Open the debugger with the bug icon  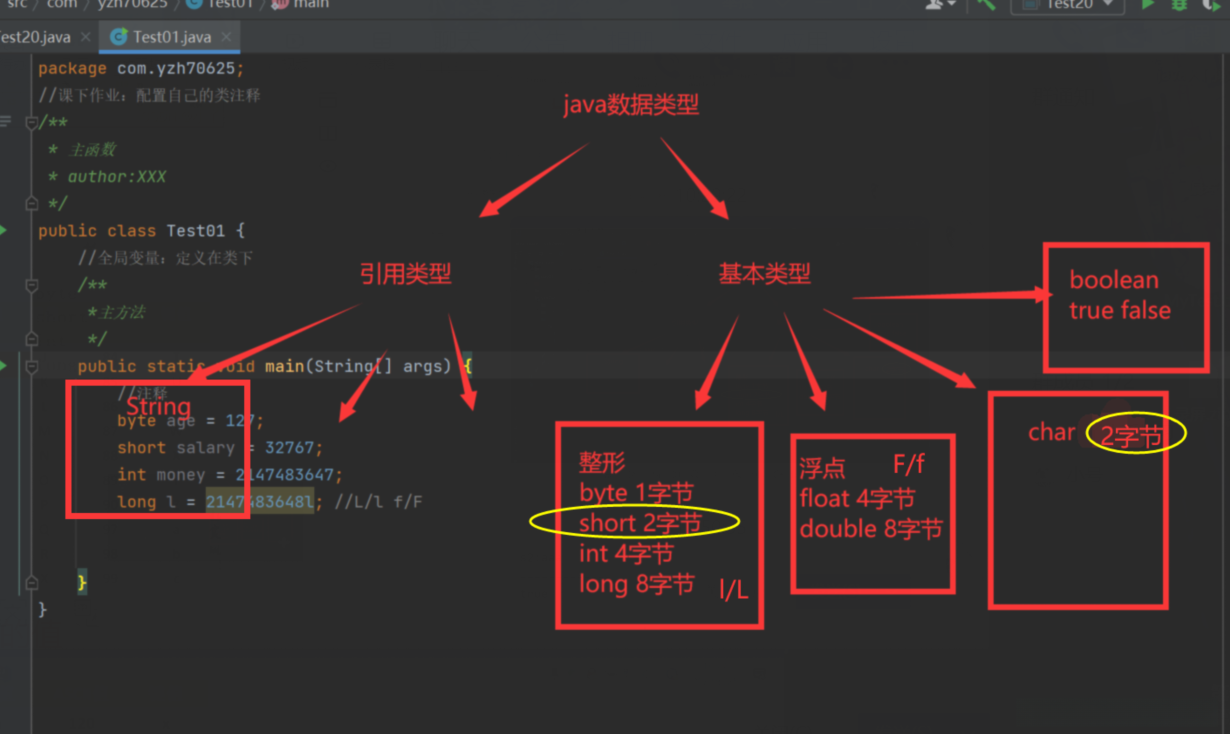tap(1180, 6)
